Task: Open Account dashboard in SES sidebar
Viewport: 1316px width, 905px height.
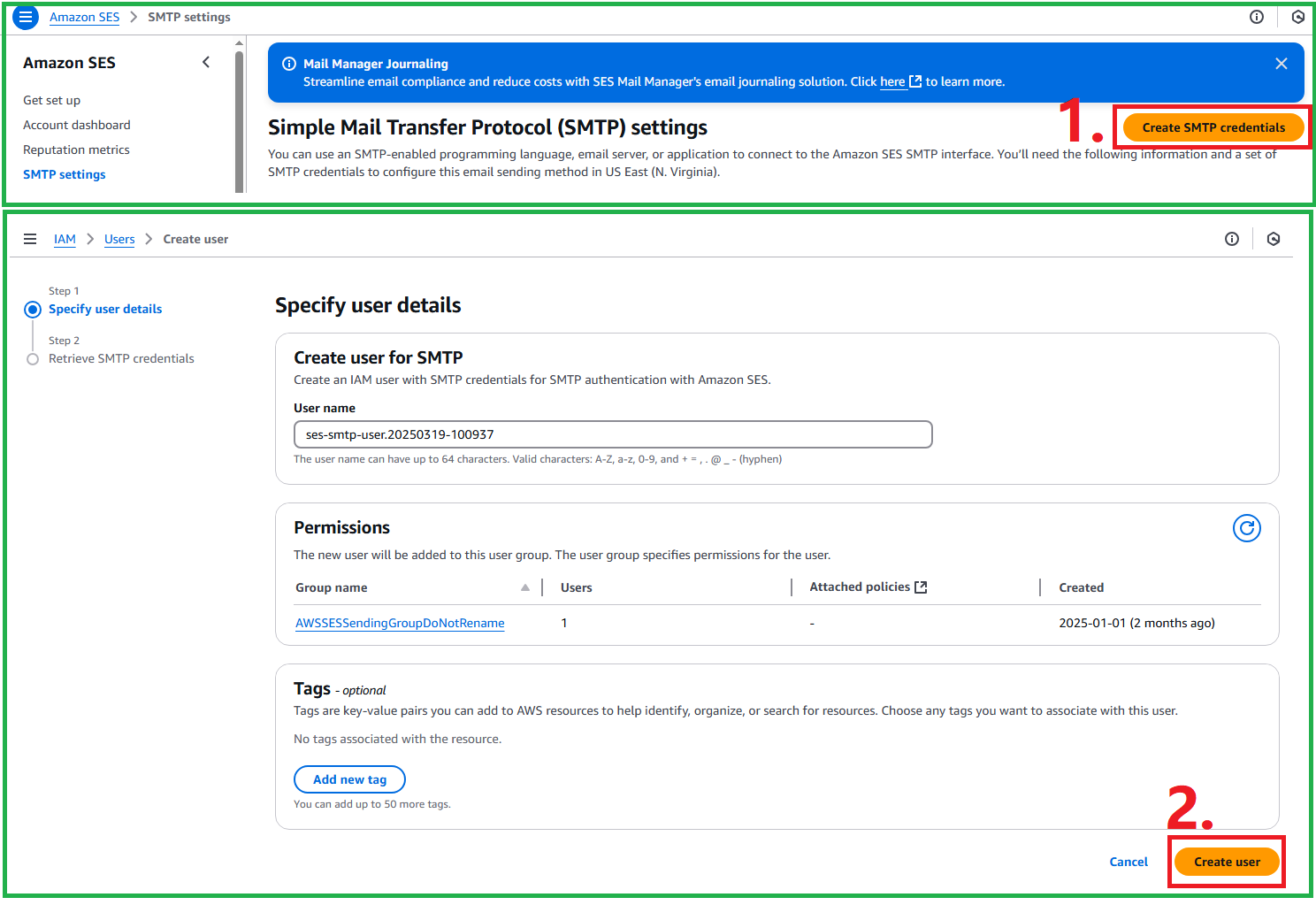Action: [x=77, y=125]
